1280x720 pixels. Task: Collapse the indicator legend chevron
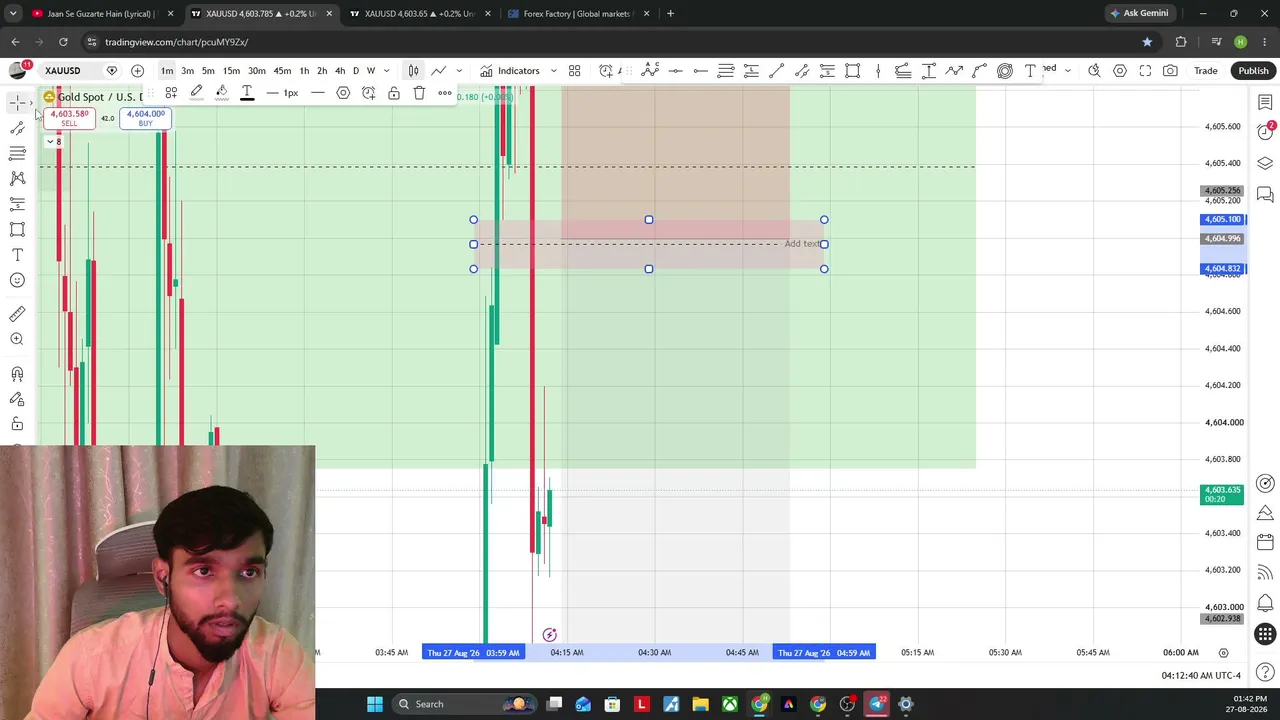tap(50, 142)
